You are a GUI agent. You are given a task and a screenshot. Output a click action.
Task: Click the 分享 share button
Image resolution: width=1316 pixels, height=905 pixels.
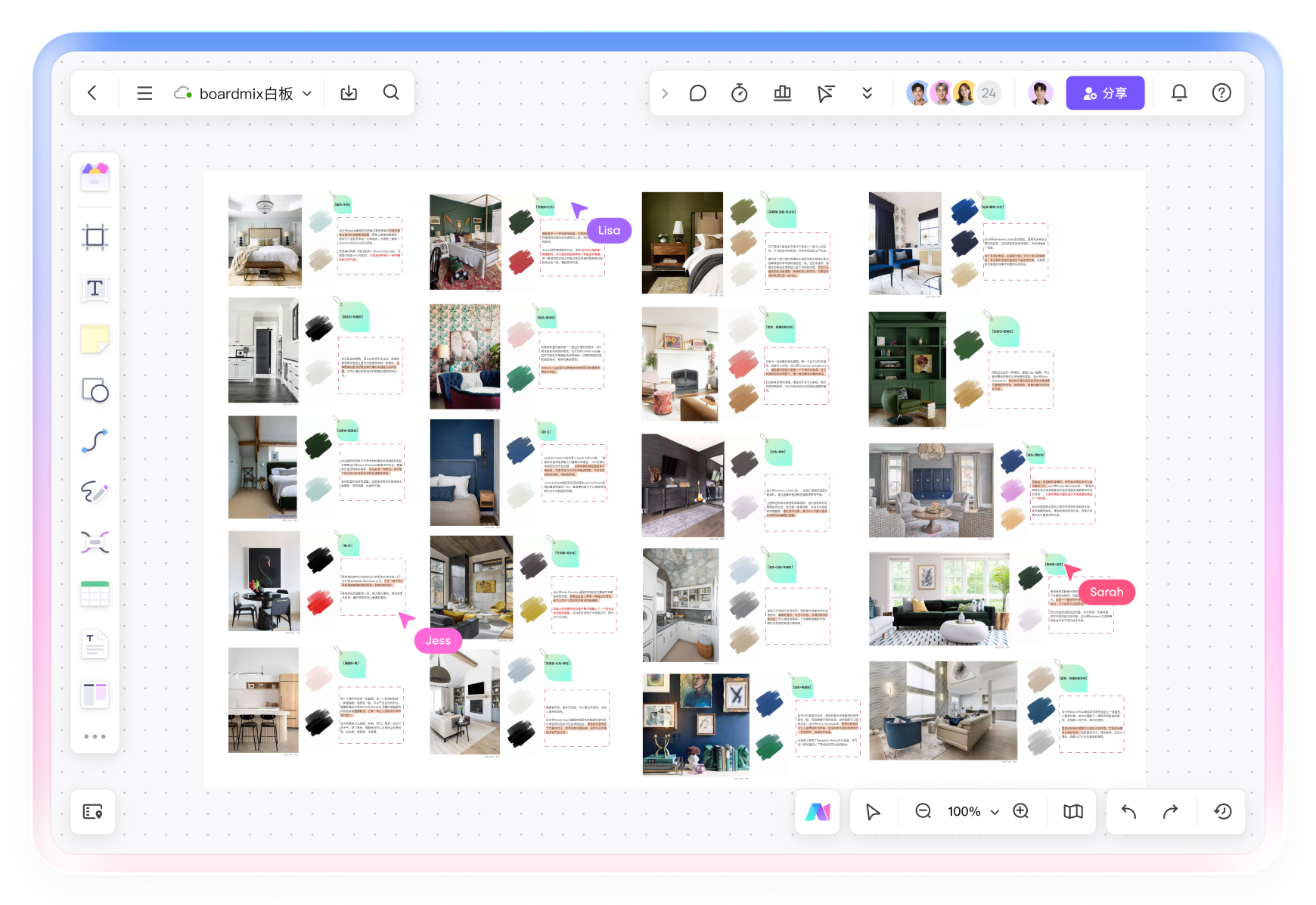click(1104, 93)
